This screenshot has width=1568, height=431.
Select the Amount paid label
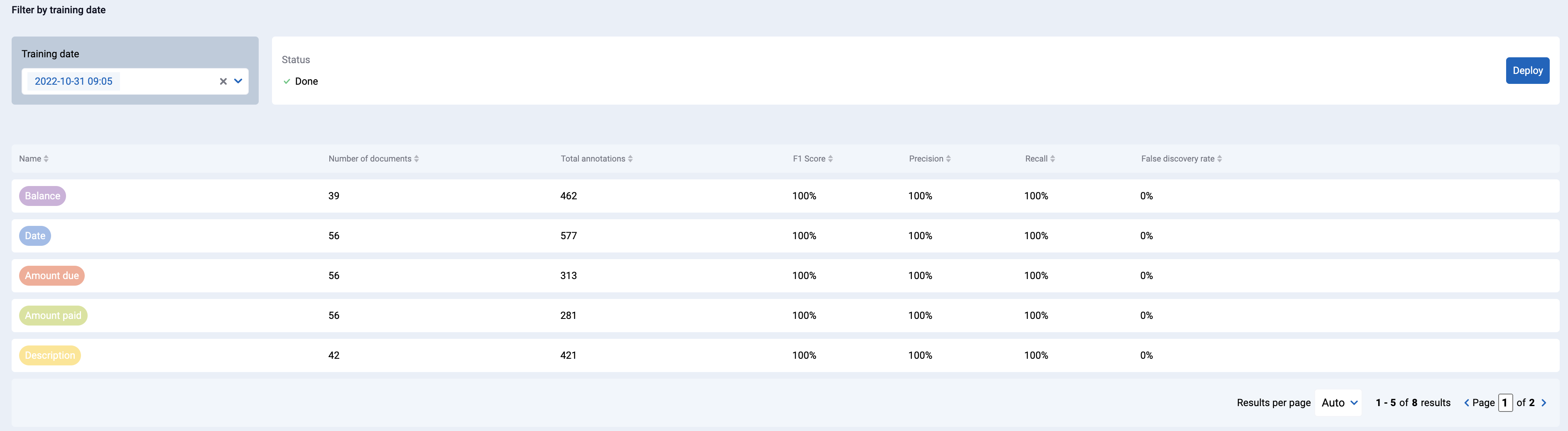tap(53, 316)
